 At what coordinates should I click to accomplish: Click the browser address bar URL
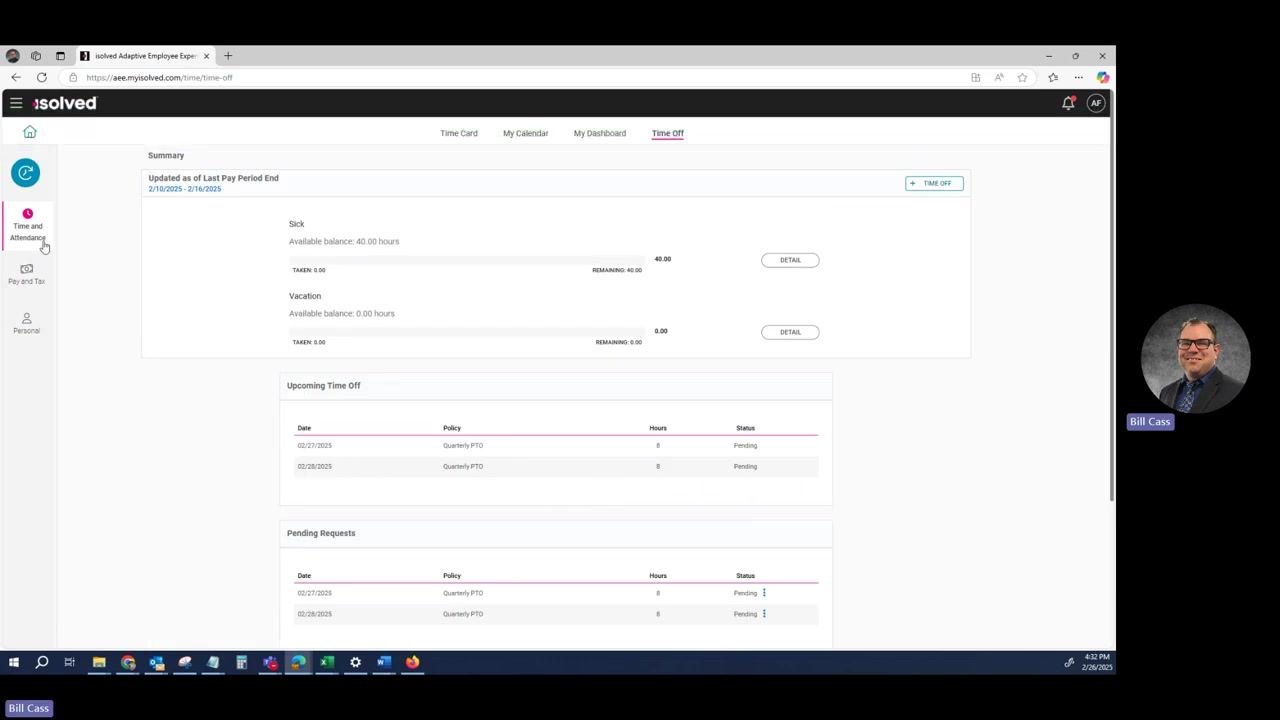click(x=160, y=77)
